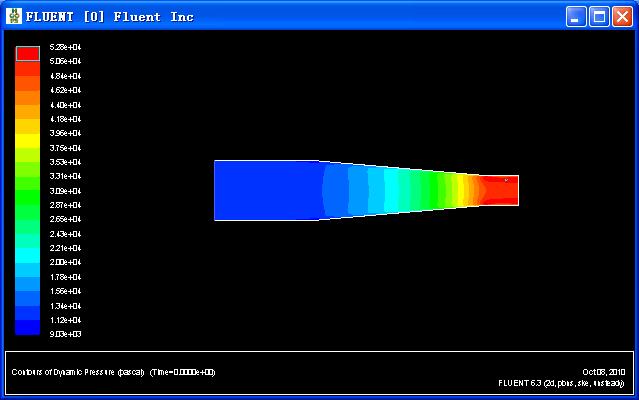This screenshot has width=639, height=400.
Task: Click the 5.28e+04 maximum legend value
Action: pyautogui.click(x=66, y=47)
